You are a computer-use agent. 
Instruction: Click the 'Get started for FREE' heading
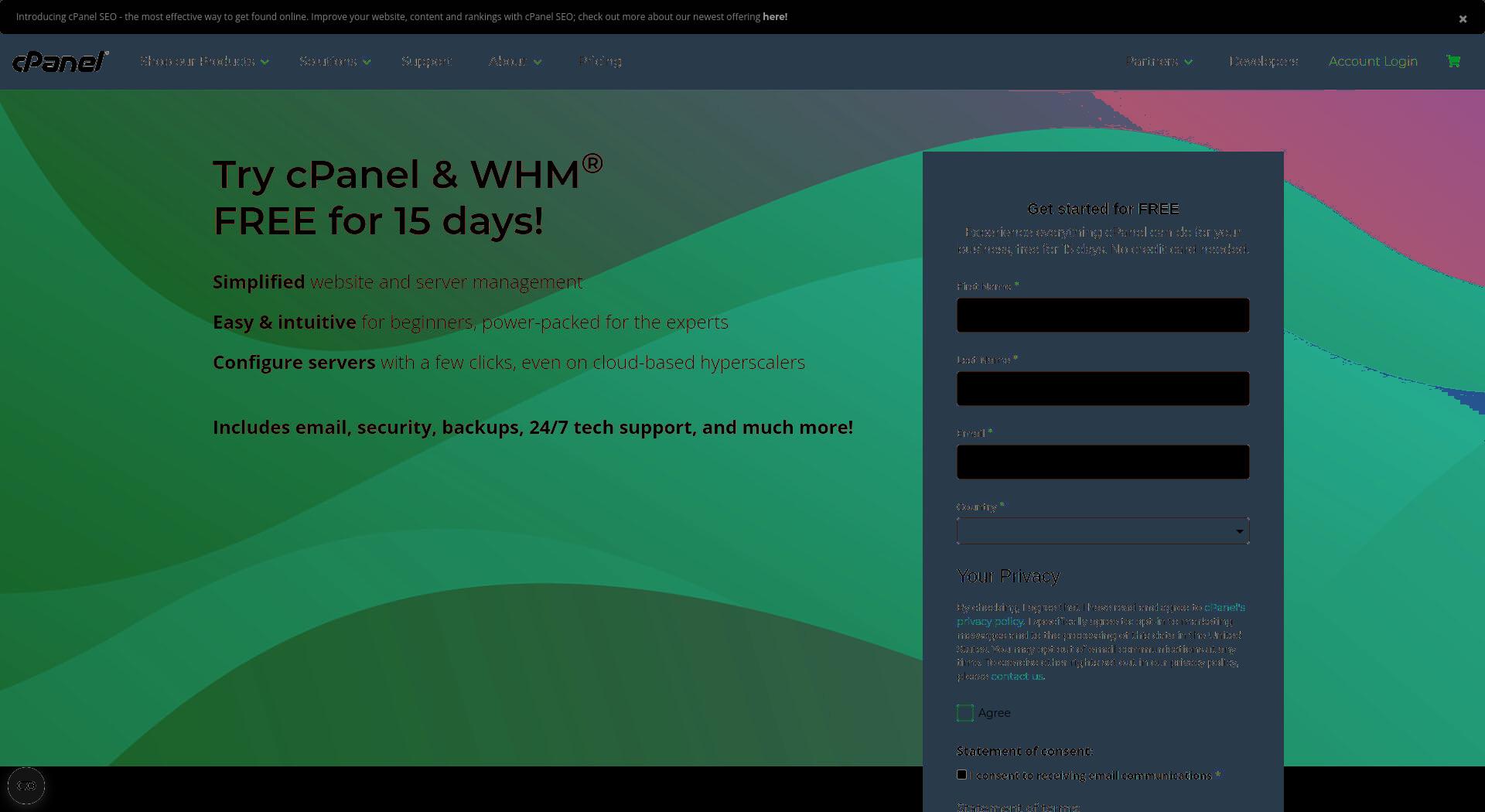(x=1103, y=209)
